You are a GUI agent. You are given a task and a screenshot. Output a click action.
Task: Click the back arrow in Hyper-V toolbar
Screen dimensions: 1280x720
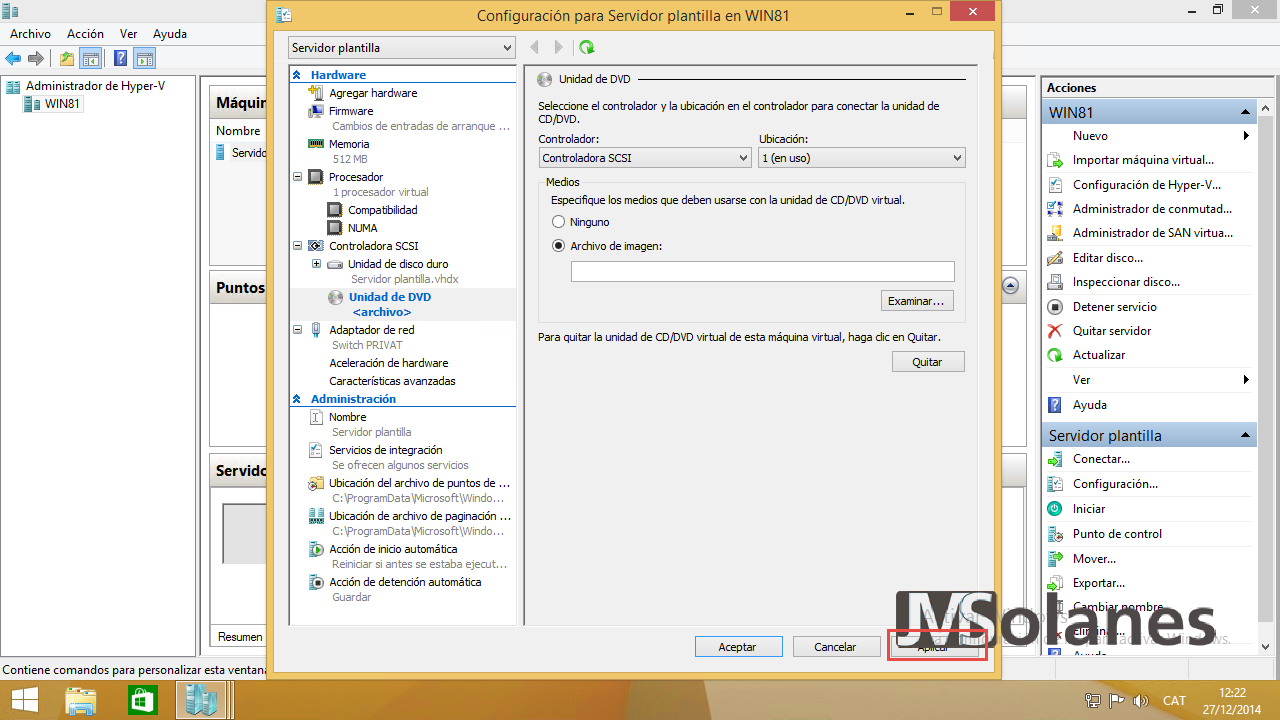coord(13,58)
